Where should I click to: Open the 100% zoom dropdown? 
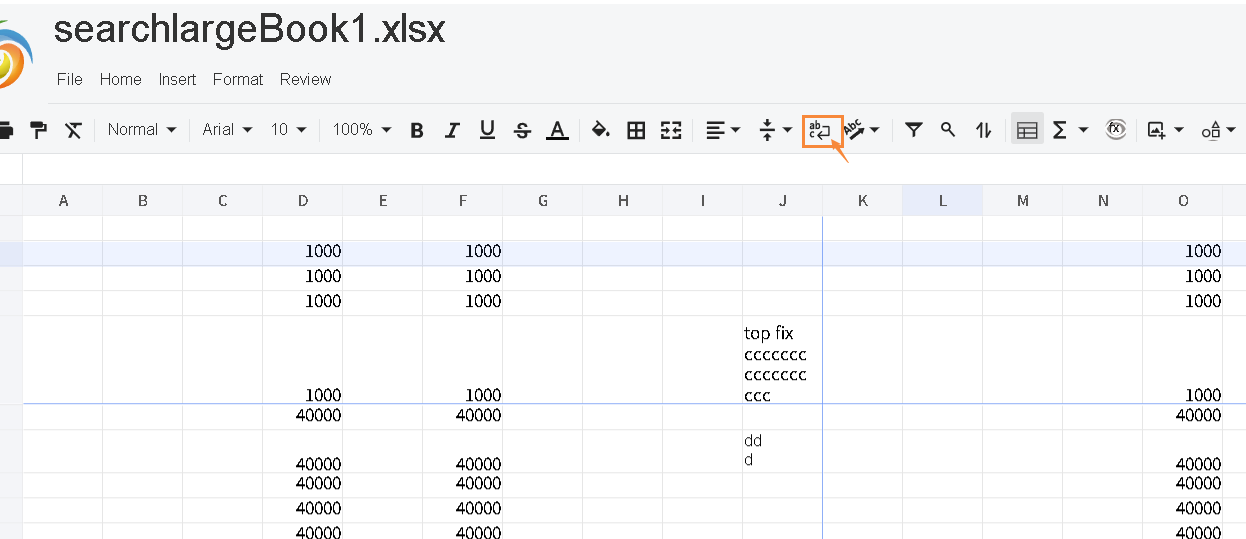pos(361,130)
